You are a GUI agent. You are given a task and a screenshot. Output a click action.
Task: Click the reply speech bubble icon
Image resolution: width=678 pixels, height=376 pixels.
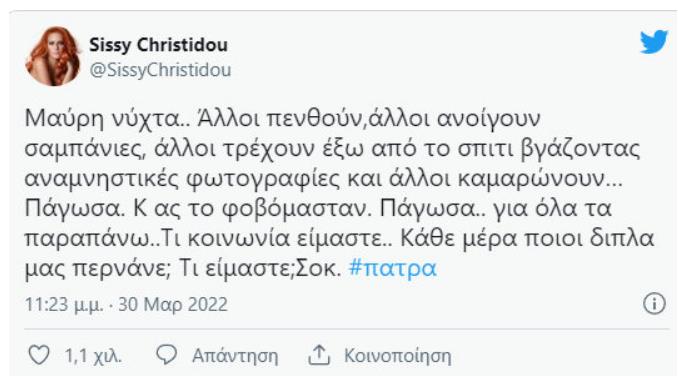click(166, 355)
